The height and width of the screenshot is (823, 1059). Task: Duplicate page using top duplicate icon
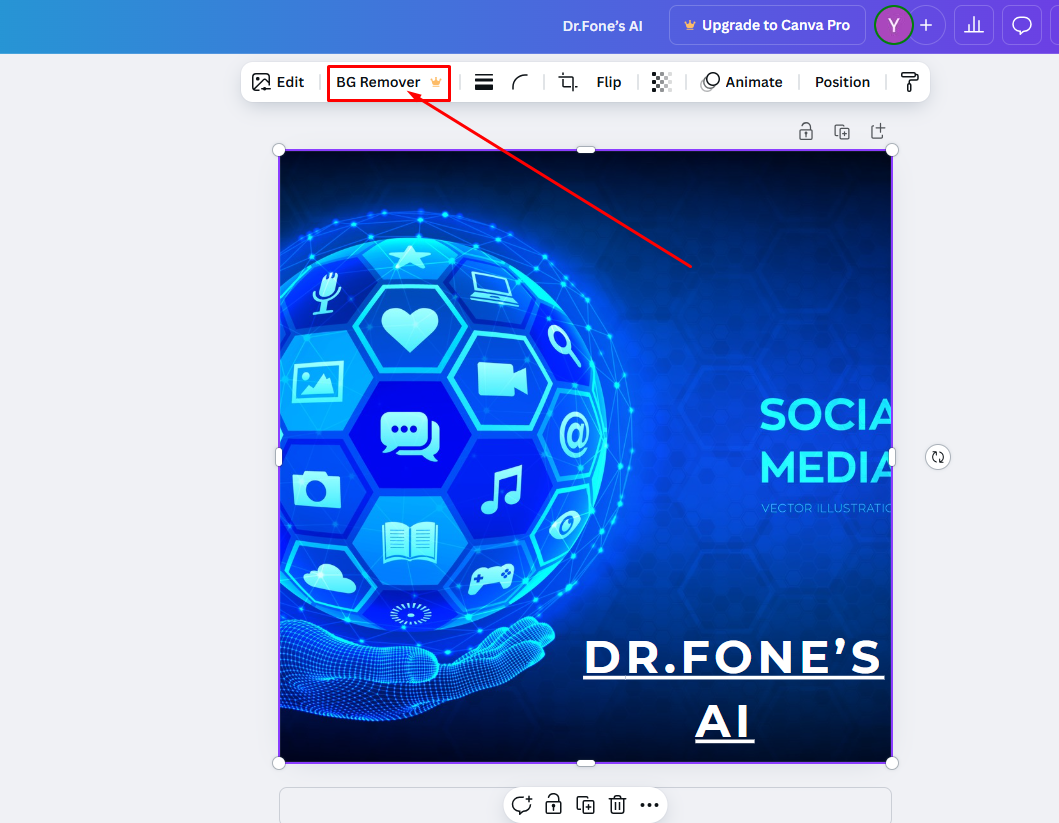(842, 132)
